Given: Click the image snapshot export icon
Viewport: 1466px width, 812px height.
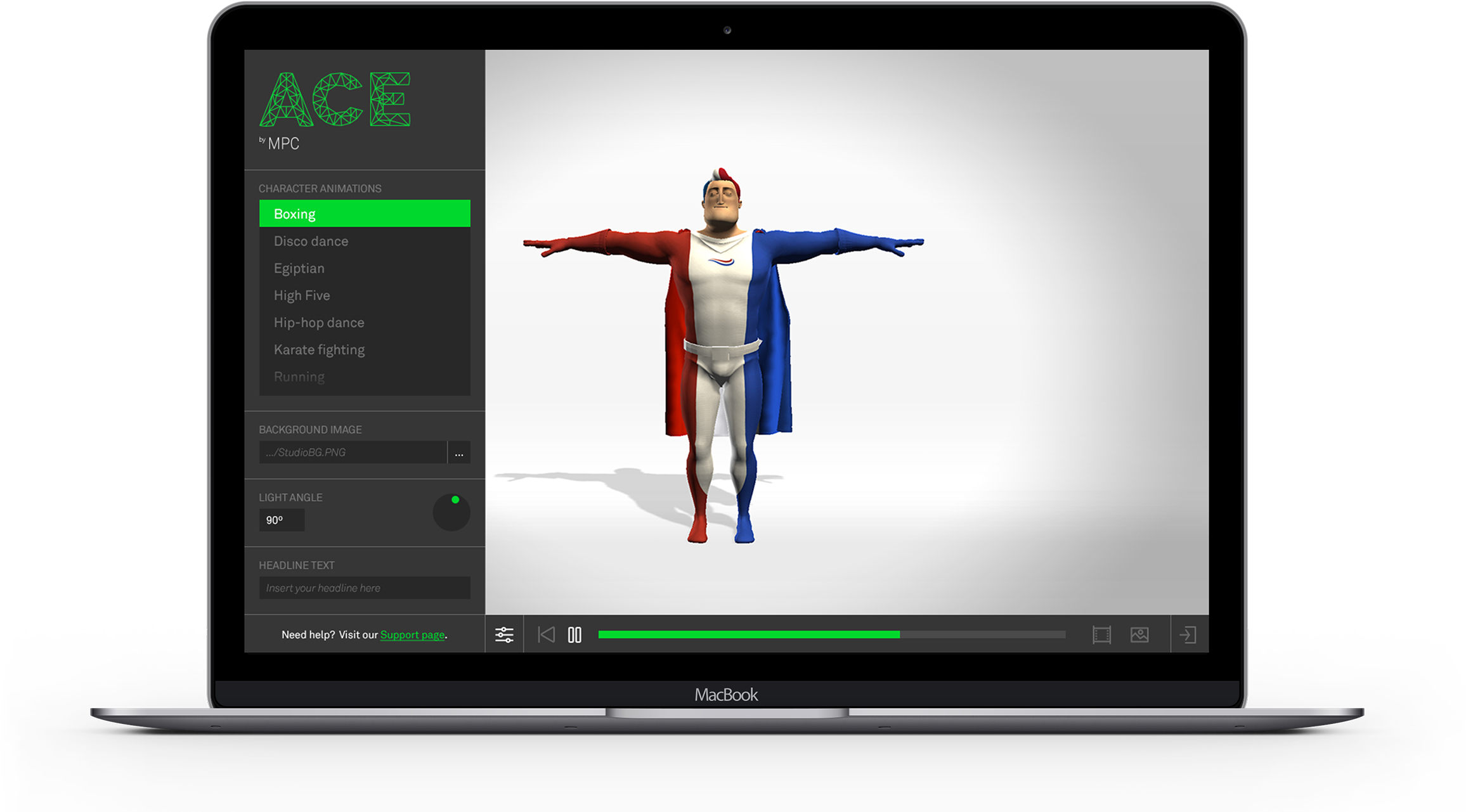Looking at the screenshot, I should [x=1139, y=635].
